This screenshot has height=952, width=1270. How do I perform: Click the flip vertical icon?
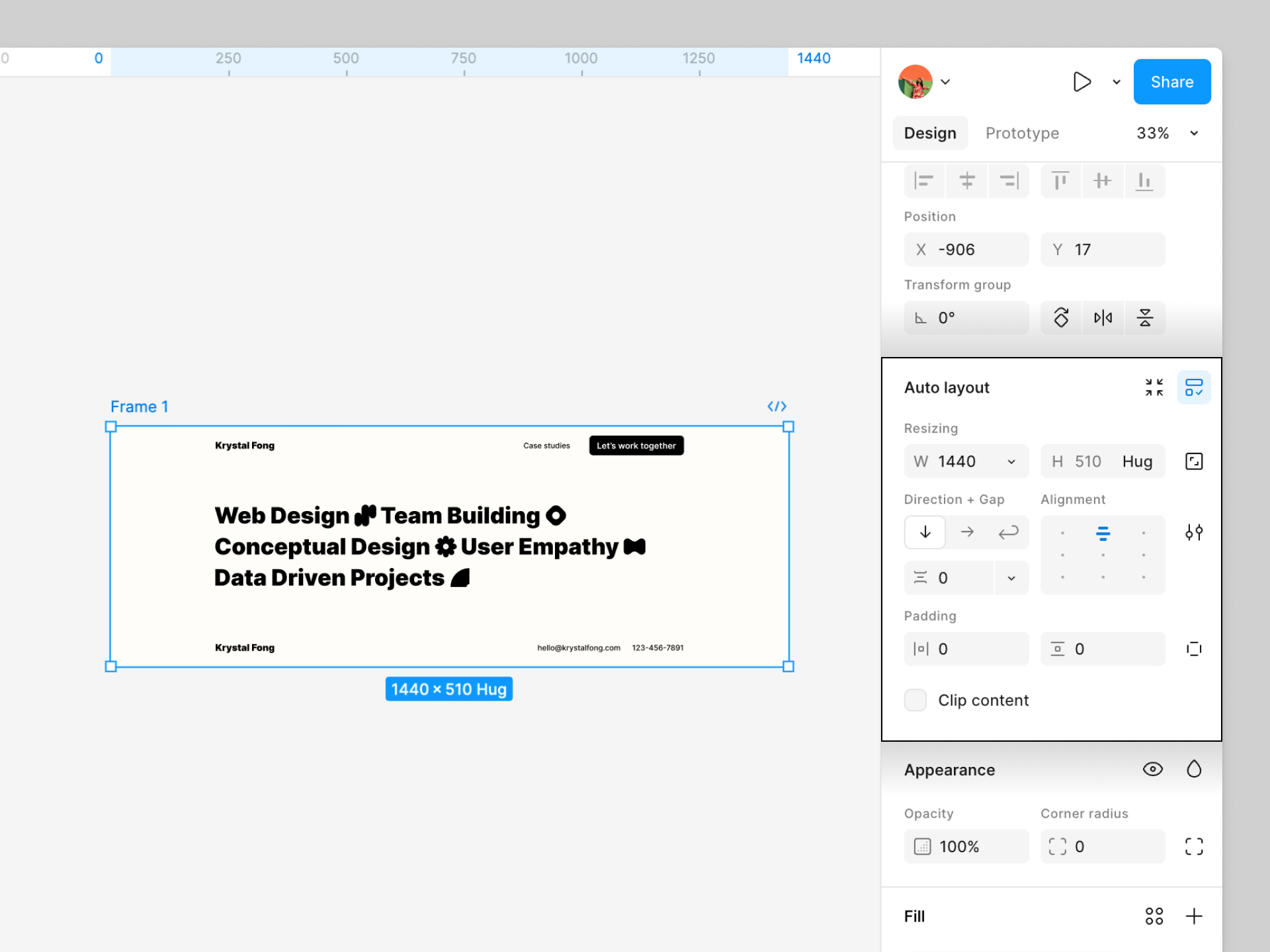(x=1144, y=318)
